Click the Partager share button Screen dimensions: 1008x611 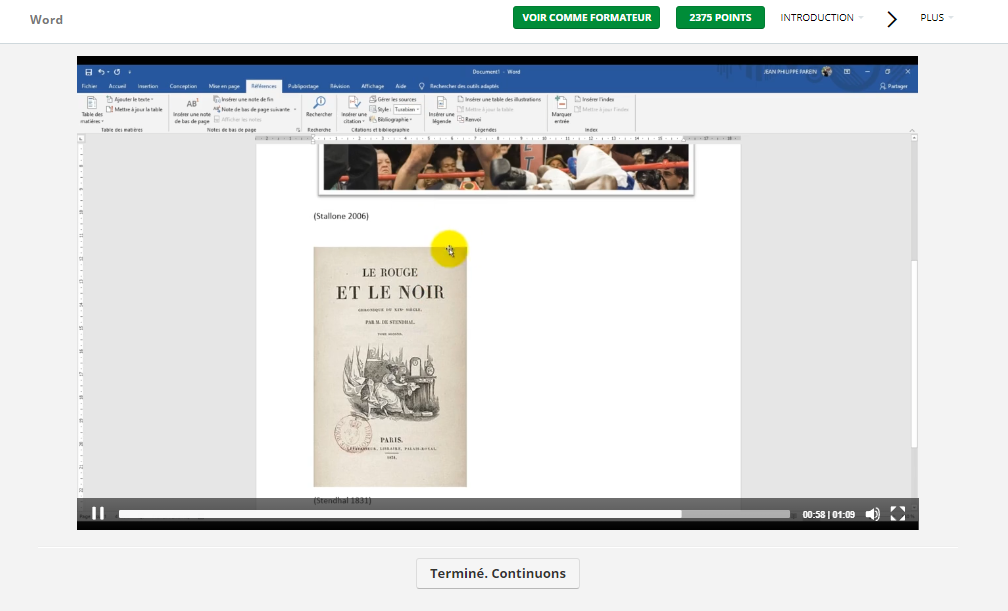tap(894, 86)
